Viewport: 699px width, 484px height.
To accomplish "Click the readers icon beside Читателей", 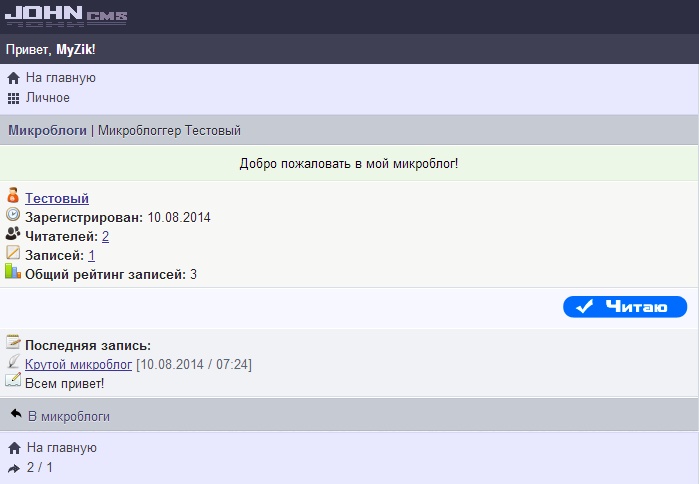I will coord(13,234).
